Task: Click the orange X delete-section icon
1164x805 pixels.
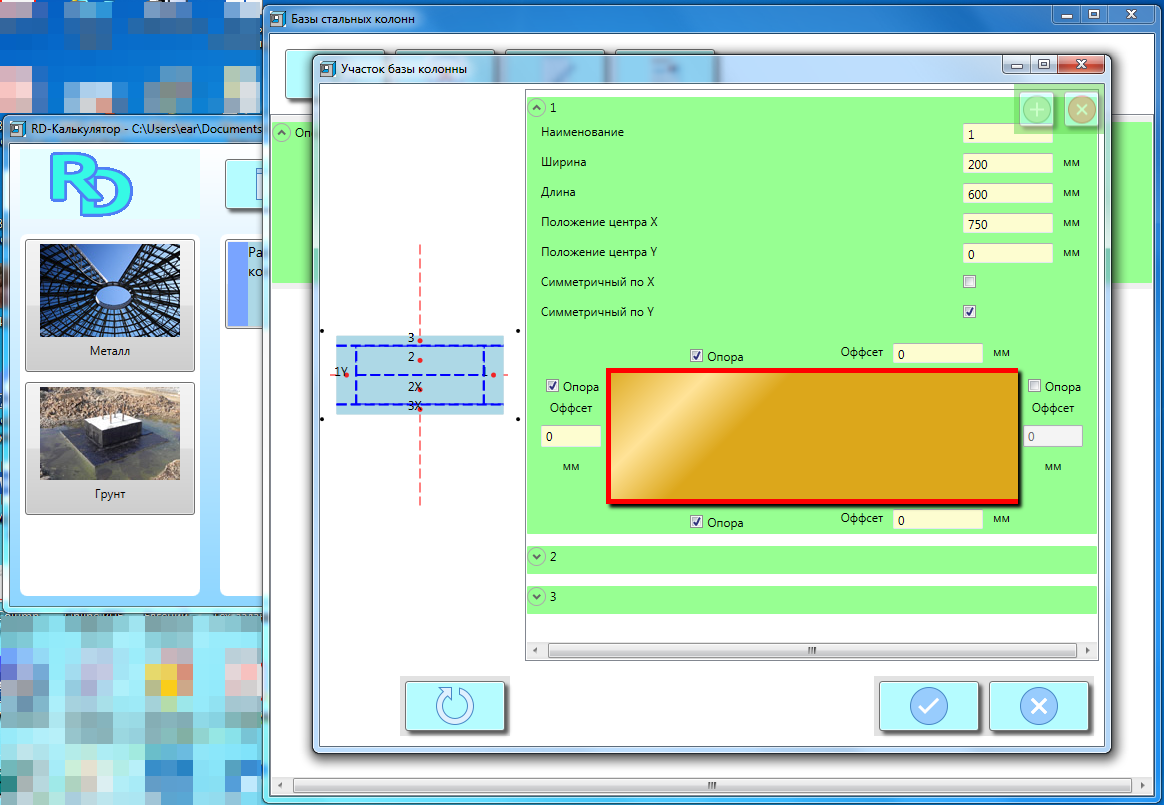Action: tap(1082, 110)
